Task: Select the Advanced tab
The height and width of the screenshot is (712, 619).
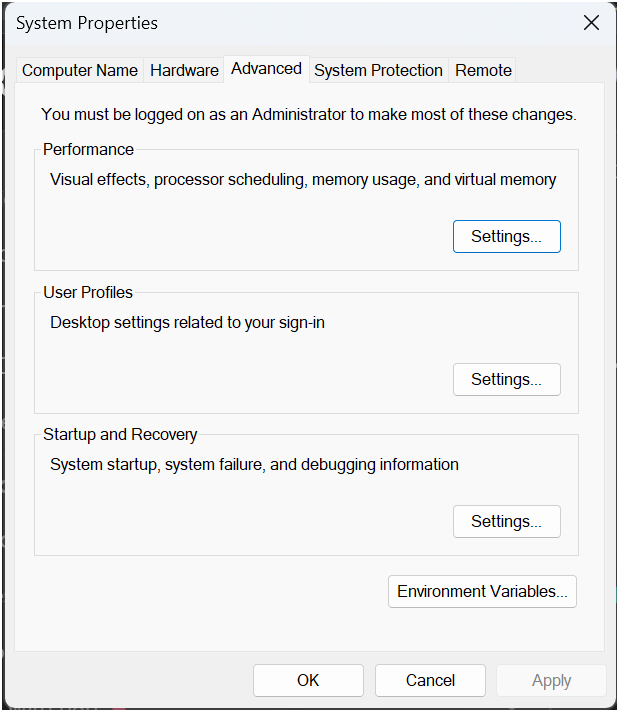Action: tap(266, 68)
